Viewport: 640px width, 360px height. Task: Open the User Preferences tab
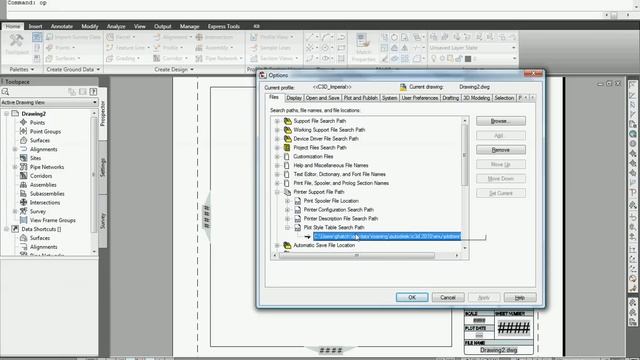(420, 98)
